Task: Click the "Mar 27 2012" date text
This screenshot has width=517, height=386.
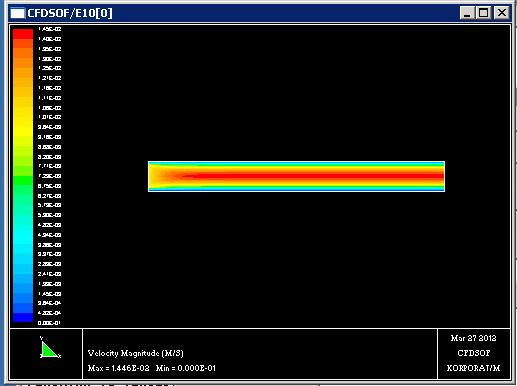Action: point(473,338)
